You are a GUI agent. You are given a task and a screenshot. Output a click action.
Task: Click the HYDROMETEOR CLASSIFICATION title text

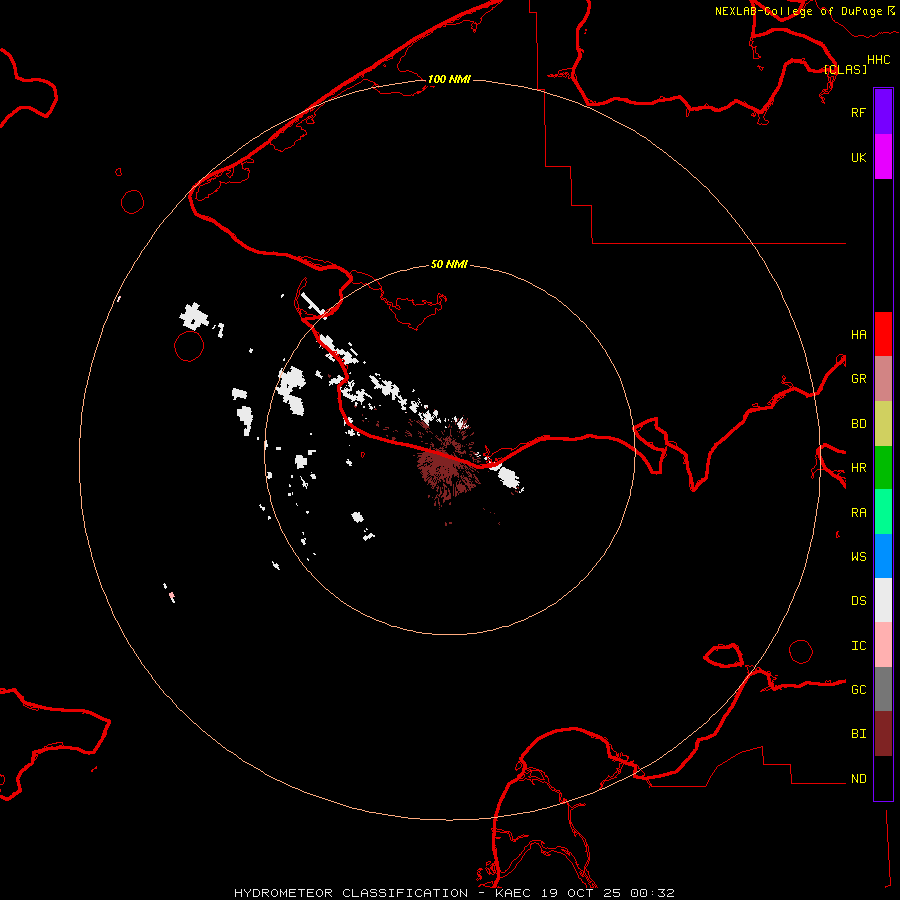[351, 893]
